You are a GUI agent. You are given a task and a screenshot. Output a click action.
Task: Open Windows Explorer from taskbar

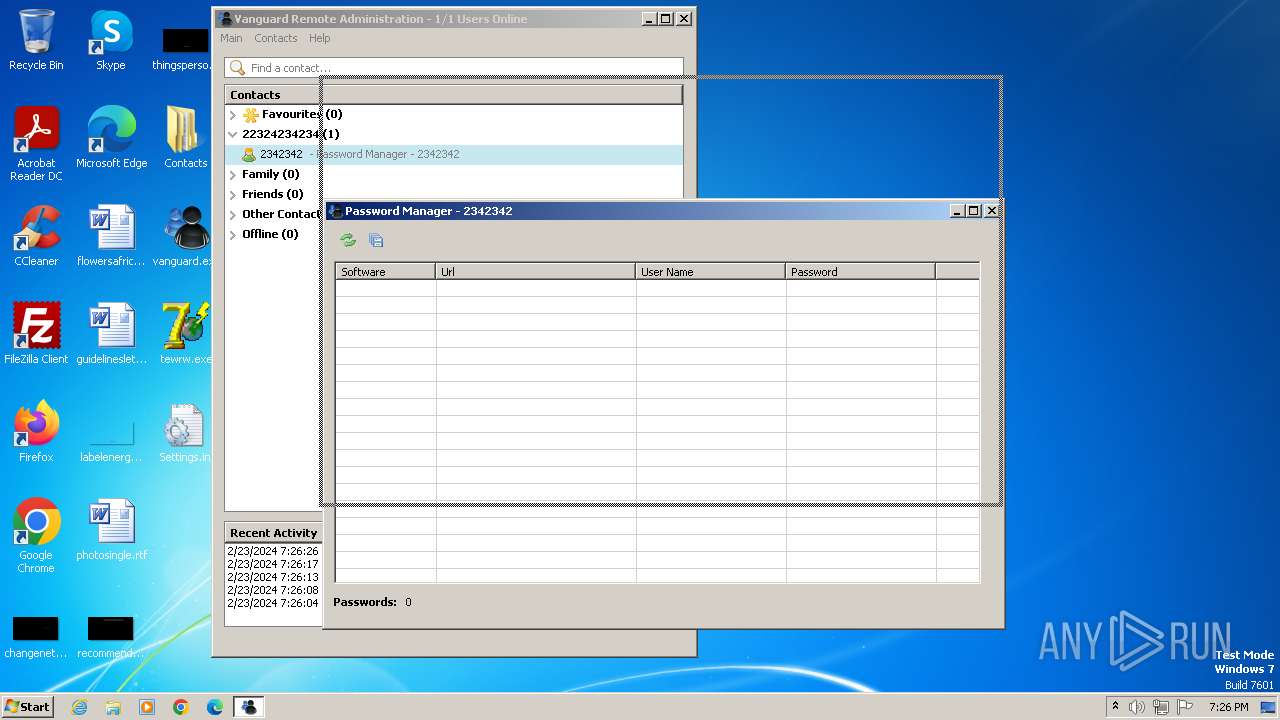coord(113,707)
